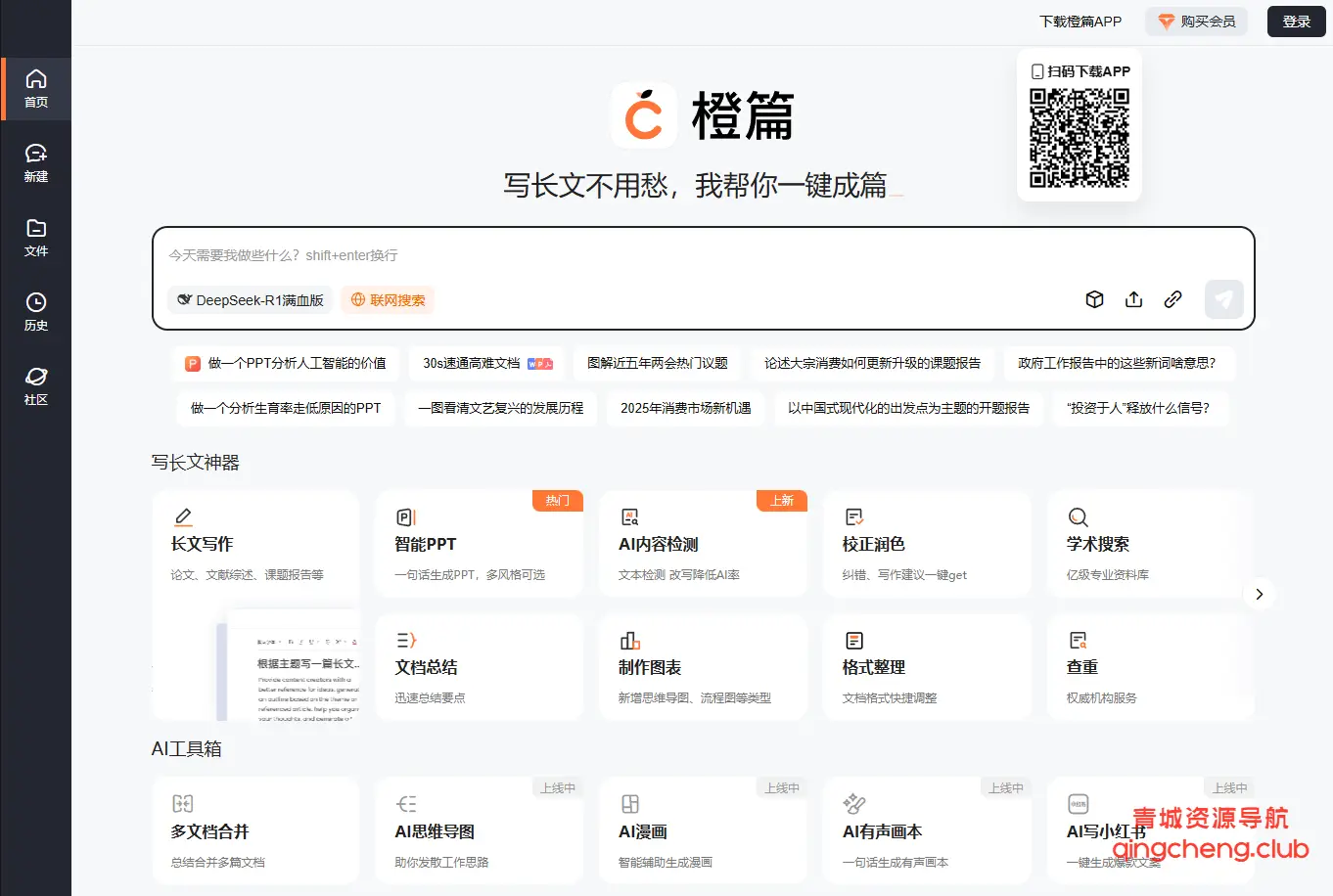This screenshot has width=1333, height=896.
Task: Open 购买会员 membership purchase
Action: tap(1196, 21)
